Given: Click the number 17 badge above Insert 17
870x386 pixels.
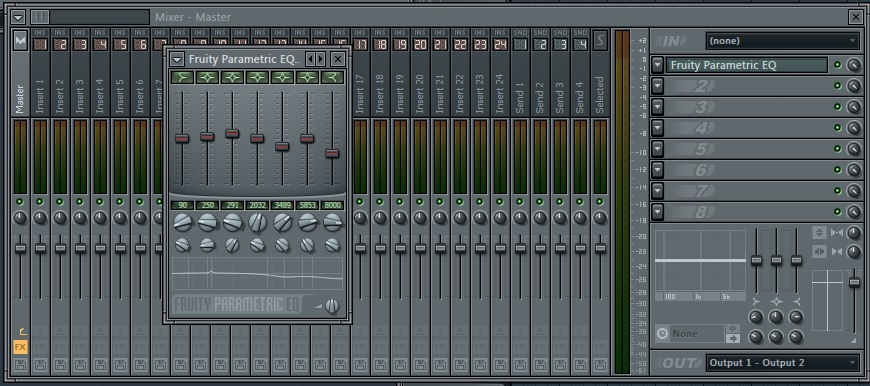Looking at the screenshot, I should [360, 45].
